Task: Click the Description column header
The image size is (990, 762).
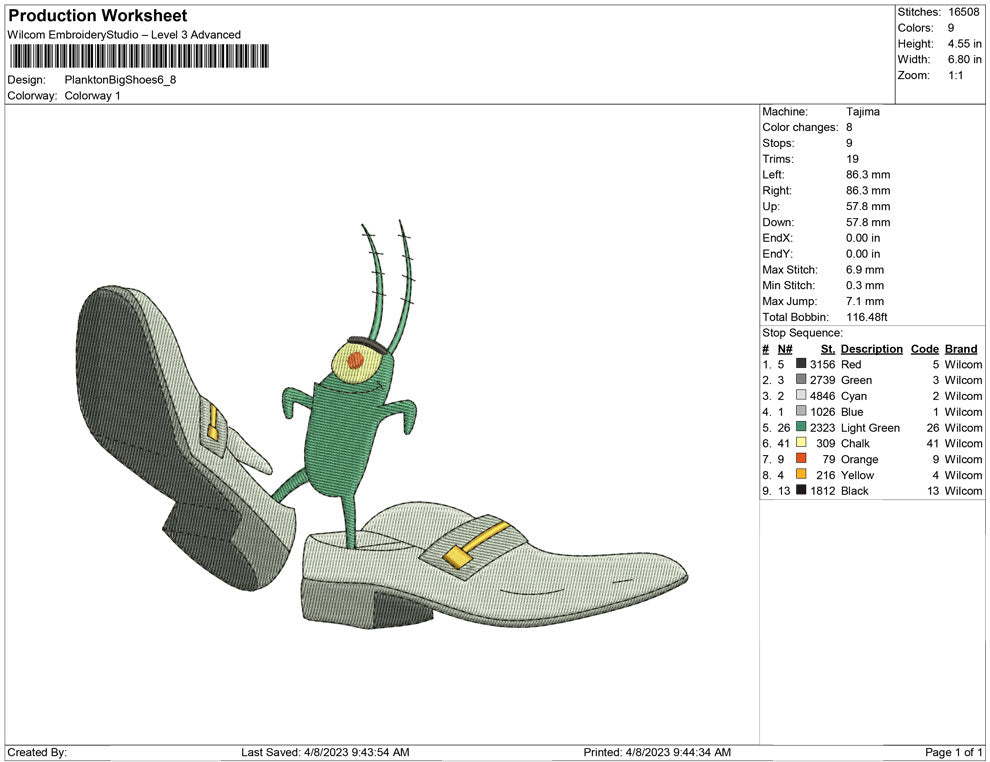Action: [x=871, y=348]
